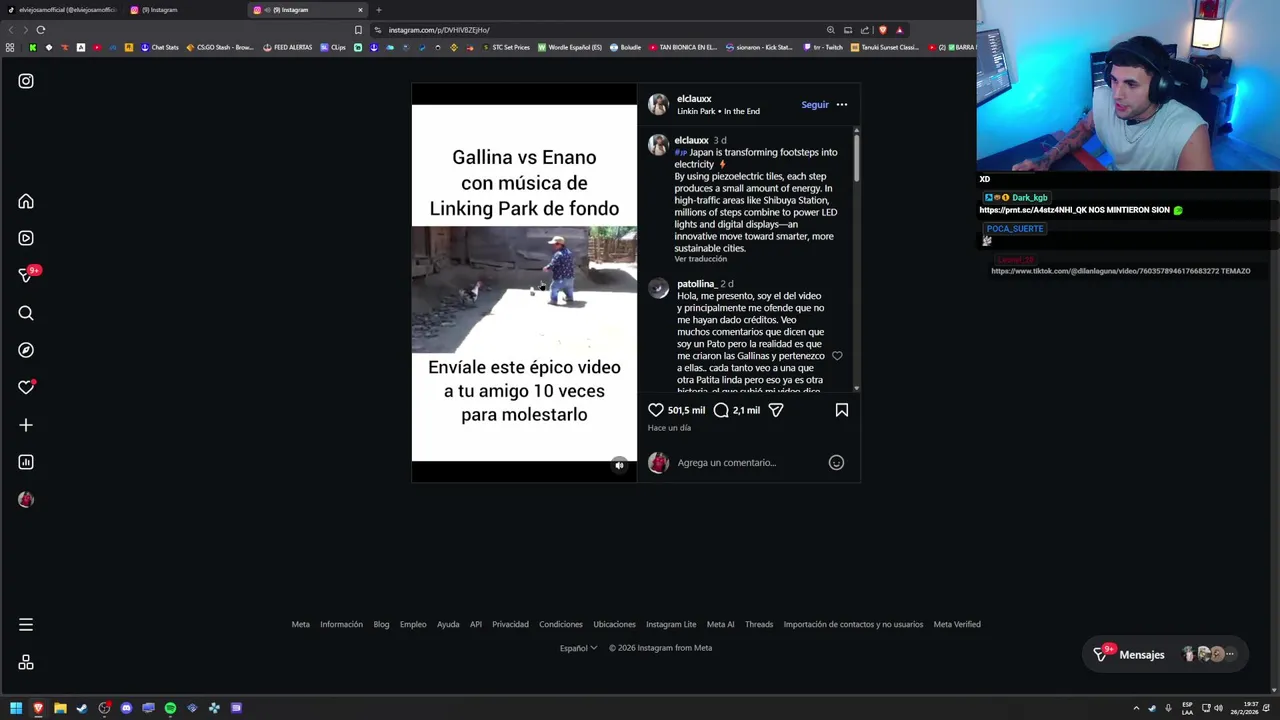This screenshot has height=720, width=1280.
Task: Open Discord from the taskbar
Action: [126, 708]
